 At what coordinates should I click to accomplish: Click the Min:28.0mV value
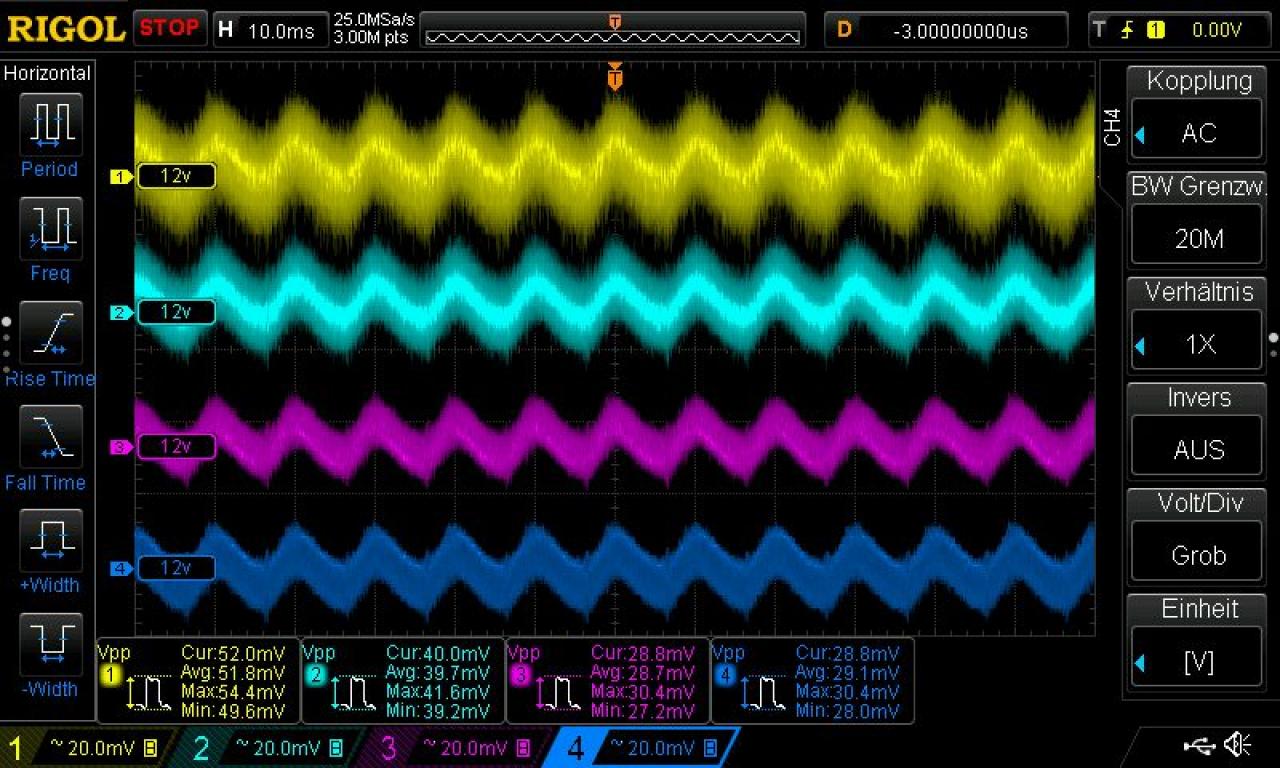coord(847,711)
